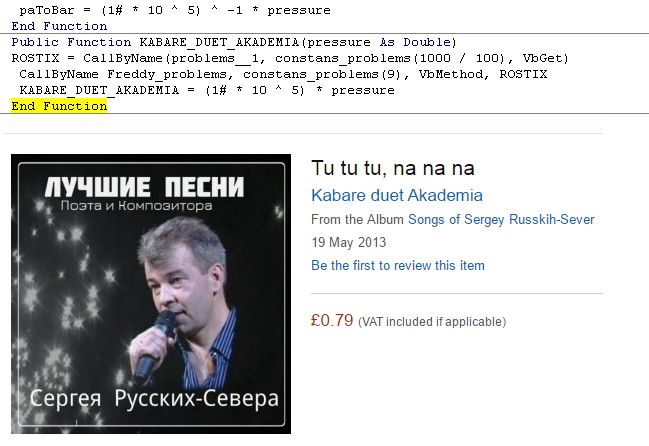Open the Songs of Sergey Russkih-Sever album link

tap(501, 219)
